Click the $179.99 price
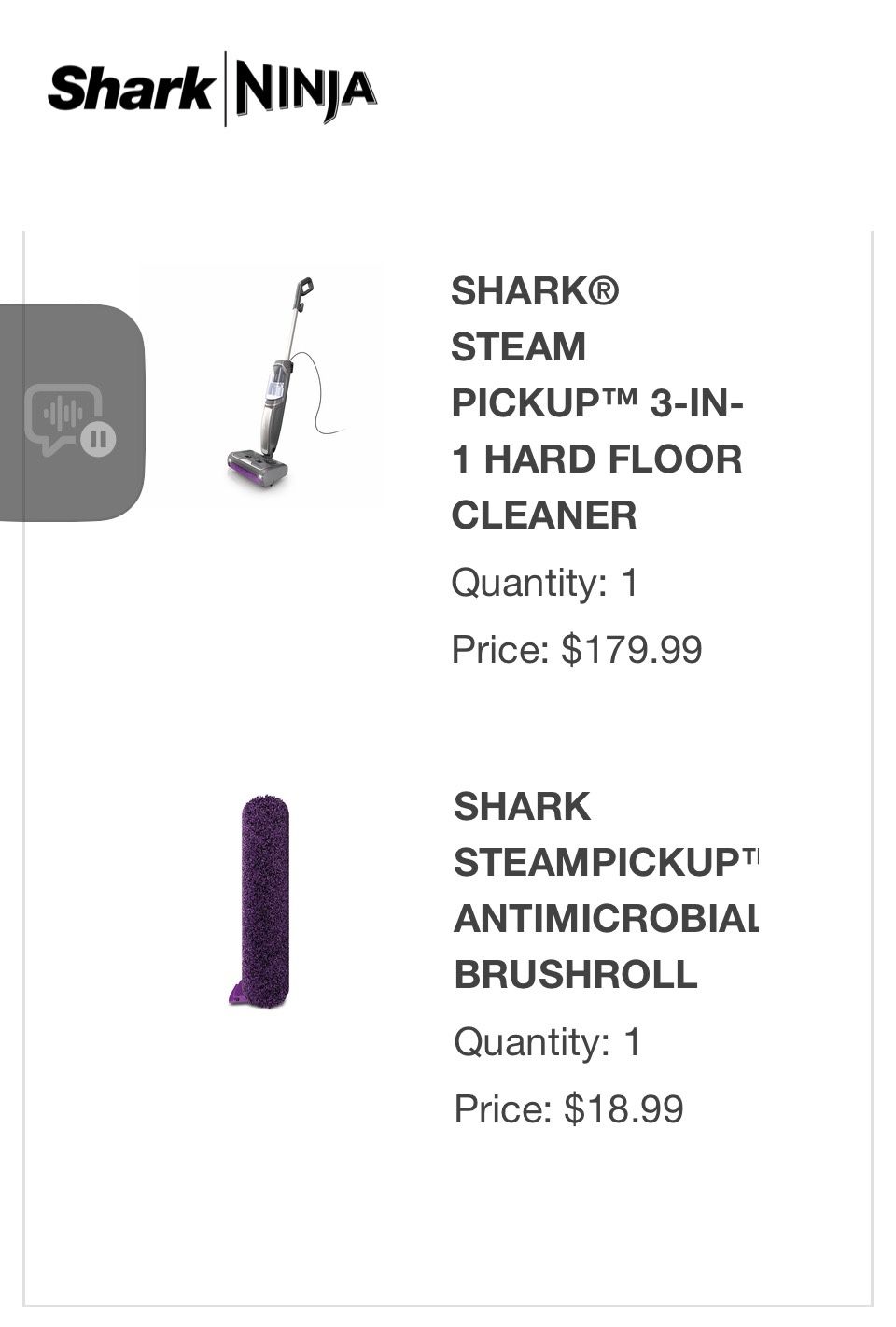This screenshot has height=1327, width=896. pyautogui.click(x=631, y=649)
